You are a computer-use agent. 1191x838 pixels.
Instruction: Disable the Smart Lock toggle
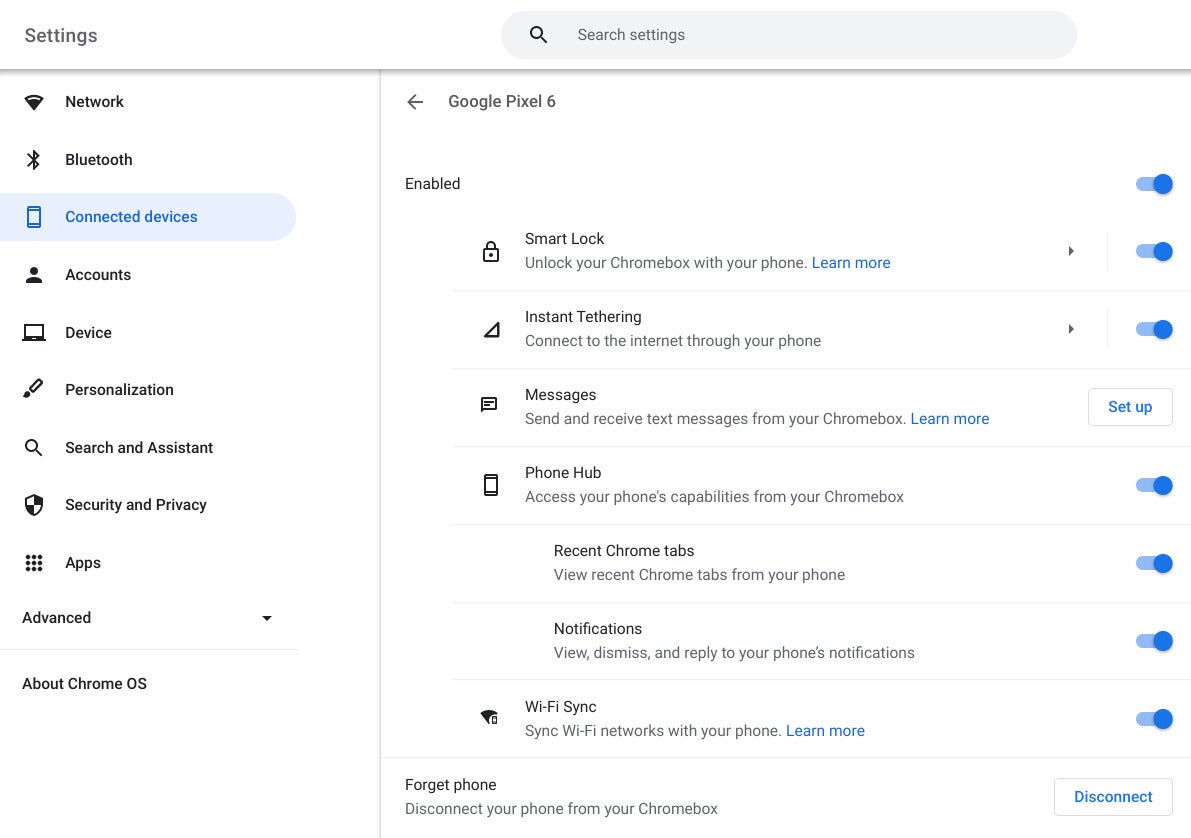coord(1154,251)
